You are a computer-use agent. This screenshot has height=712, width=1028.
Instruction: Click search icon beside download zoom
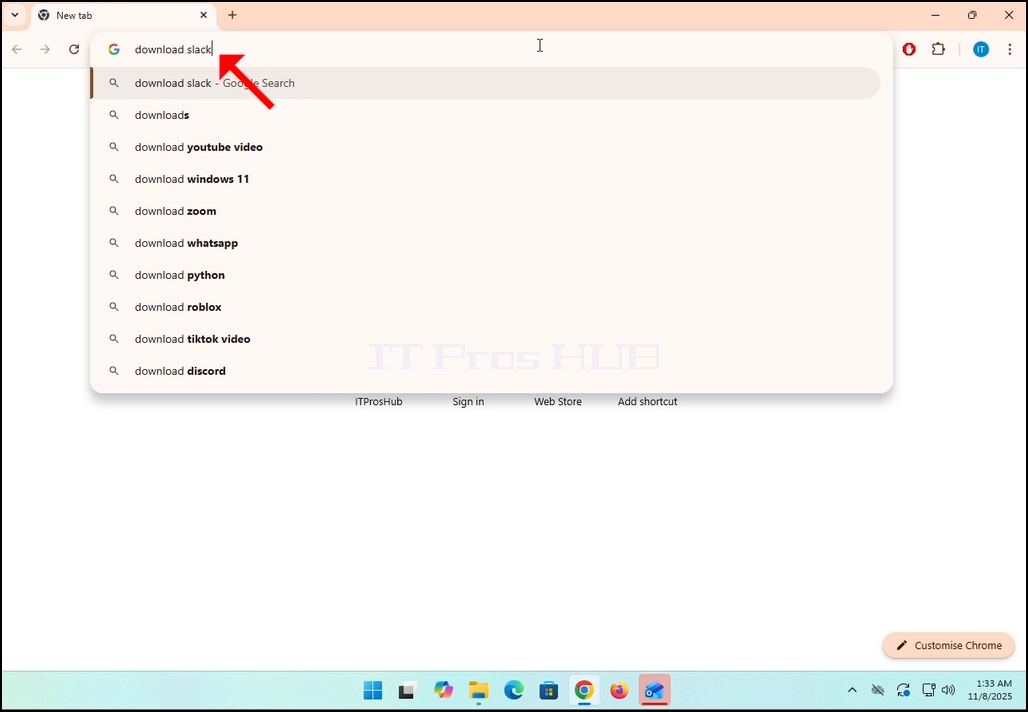pyautogui.click(x=114, y=211)
